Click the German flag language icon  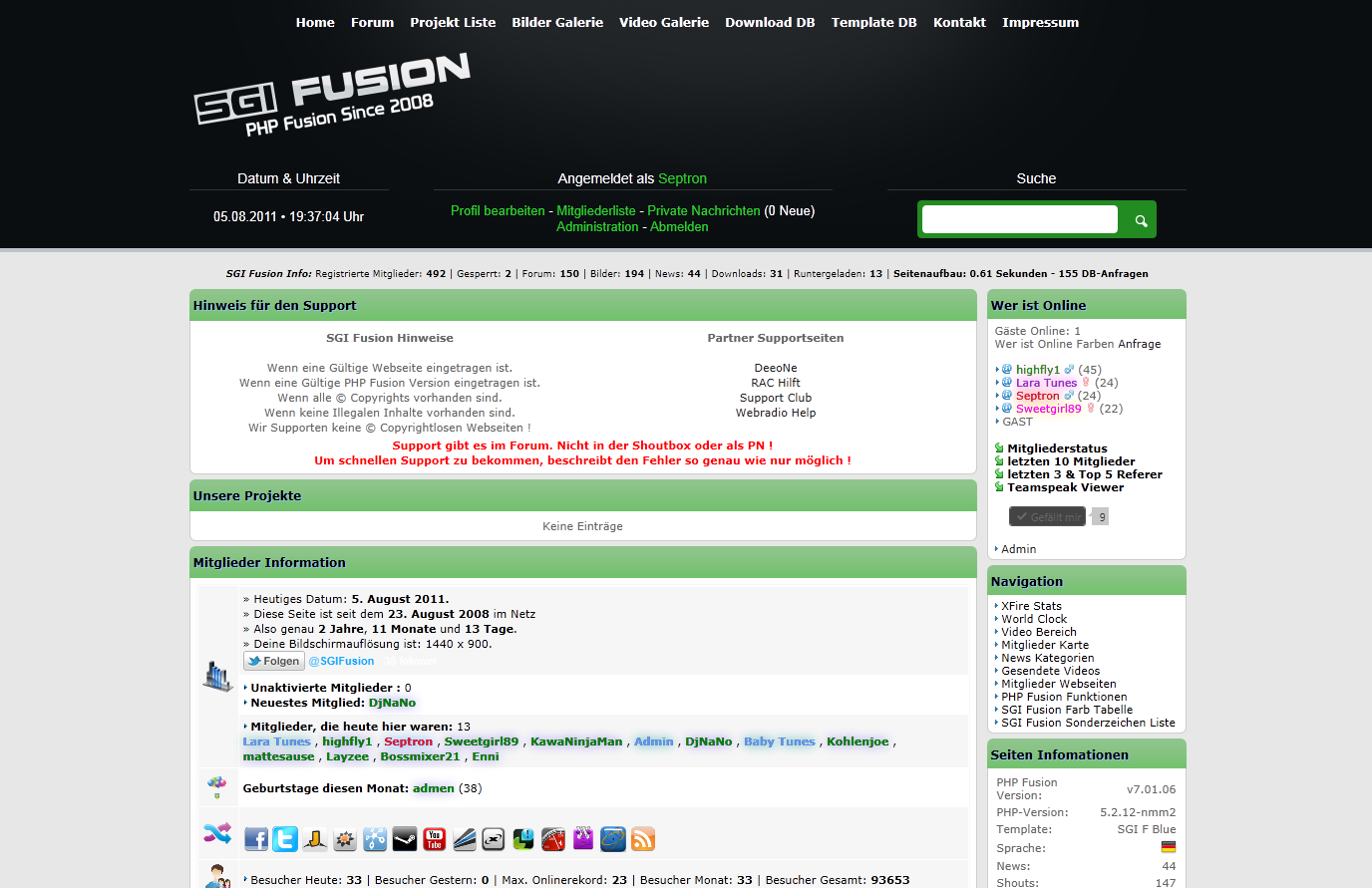coord(1169,847)
